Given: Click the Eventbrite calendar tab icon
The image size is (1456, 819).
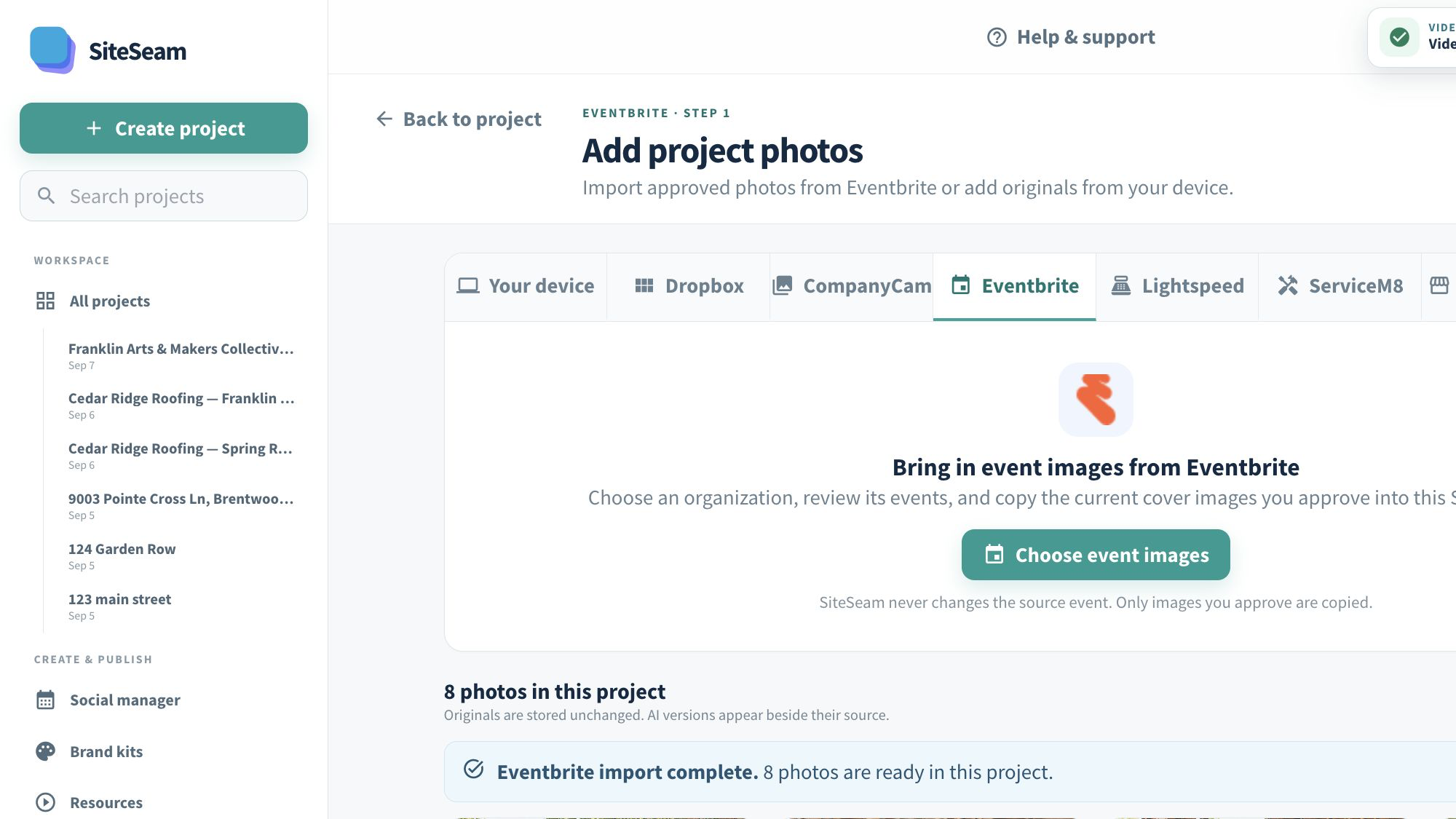Looking at the screenshot, I should coord(961,285).
